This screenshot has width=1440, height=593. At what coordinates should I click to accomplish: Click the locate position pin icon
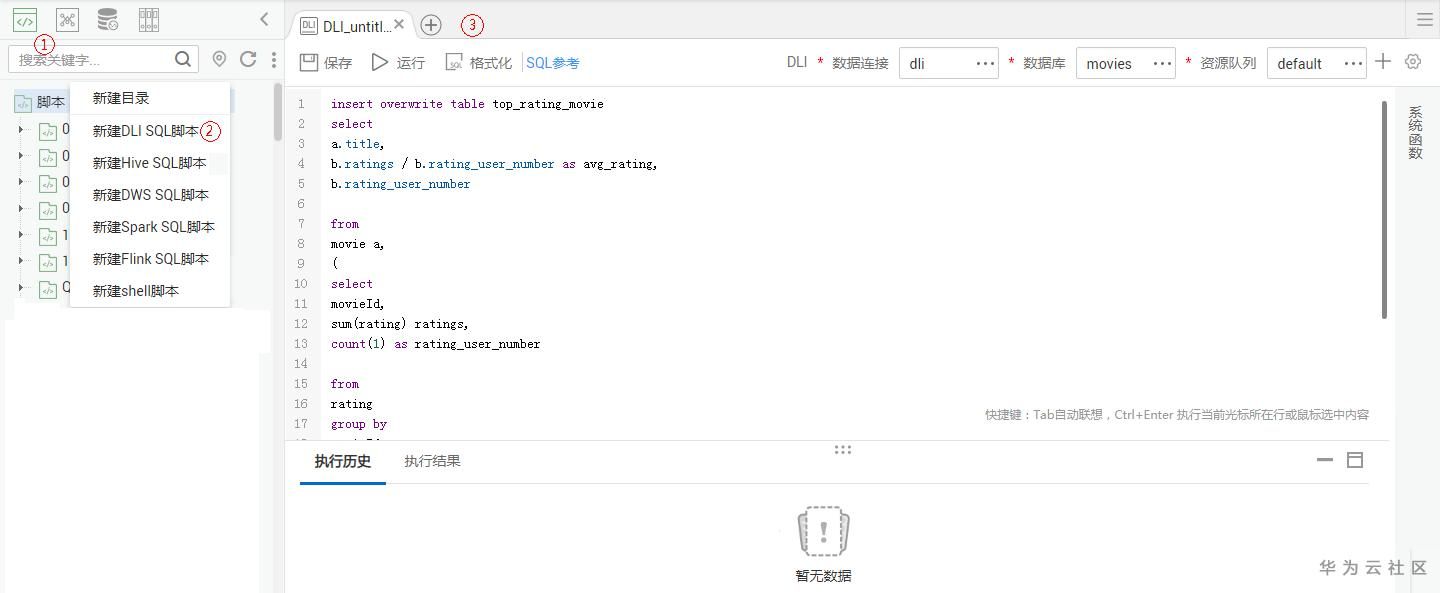coord(220,60)
